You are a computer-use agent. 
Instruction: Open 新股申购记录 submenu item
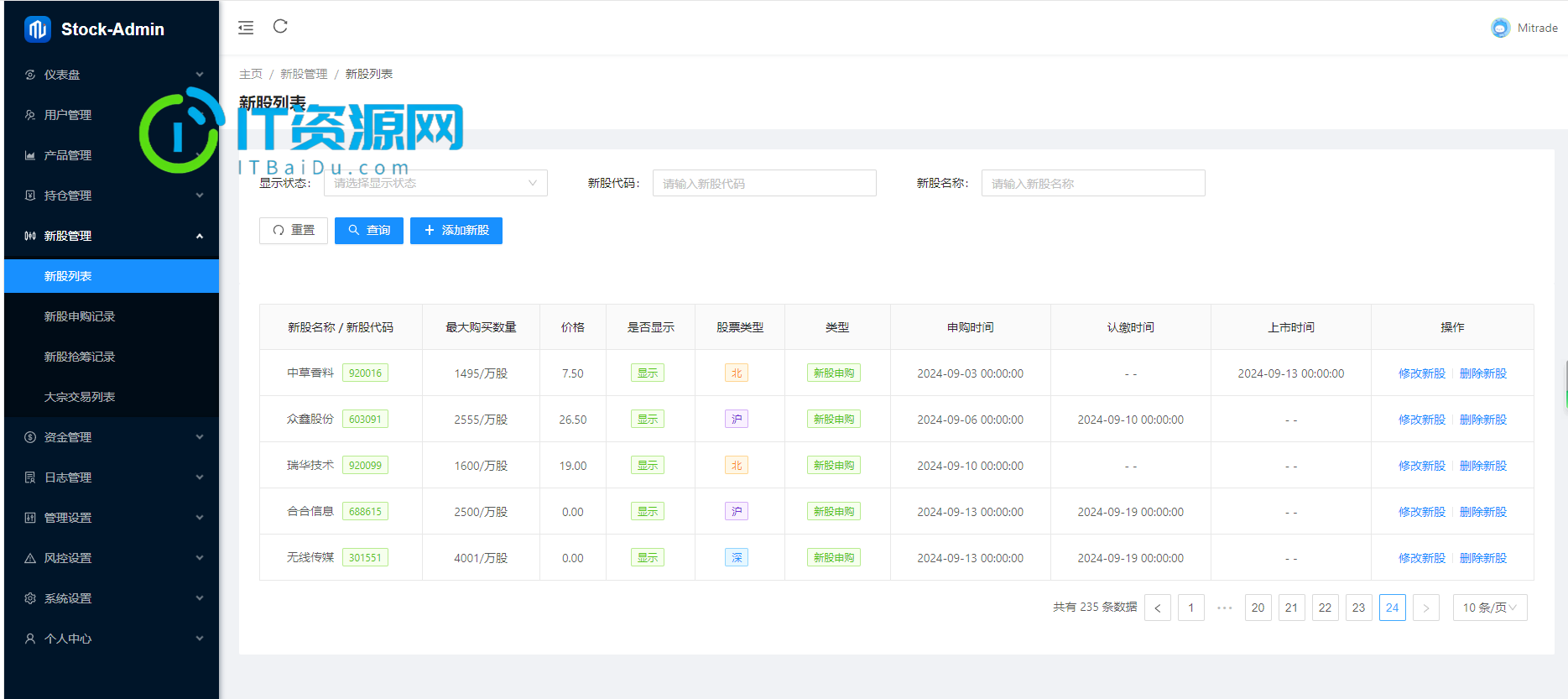112,316
